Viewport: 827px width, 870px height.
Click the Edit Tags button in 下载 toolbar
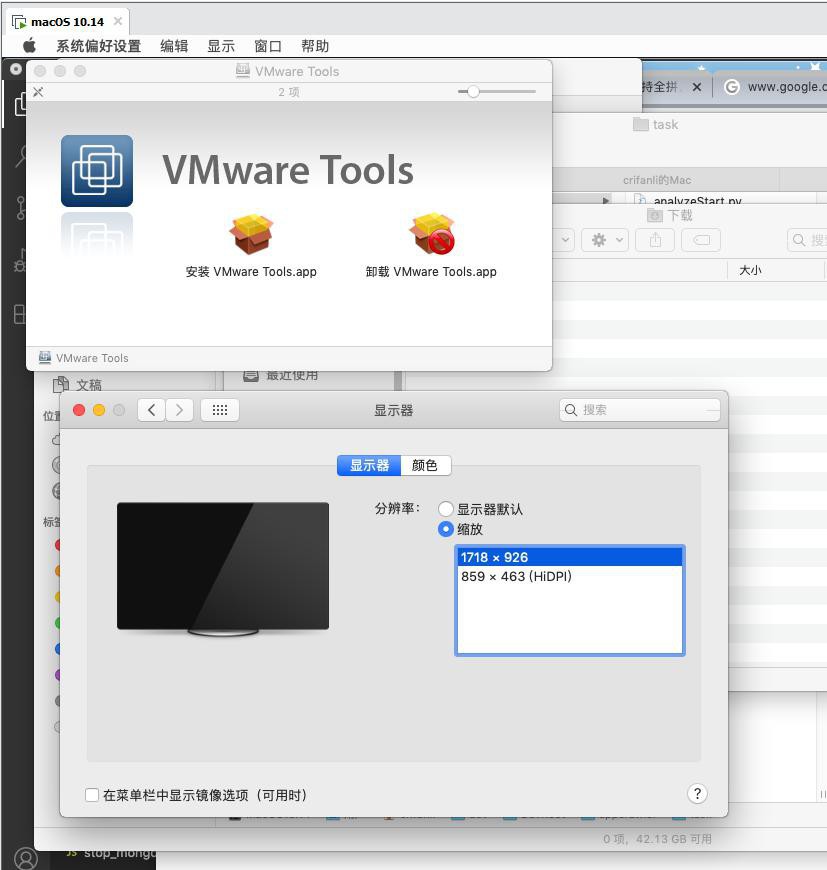point(701,240)
